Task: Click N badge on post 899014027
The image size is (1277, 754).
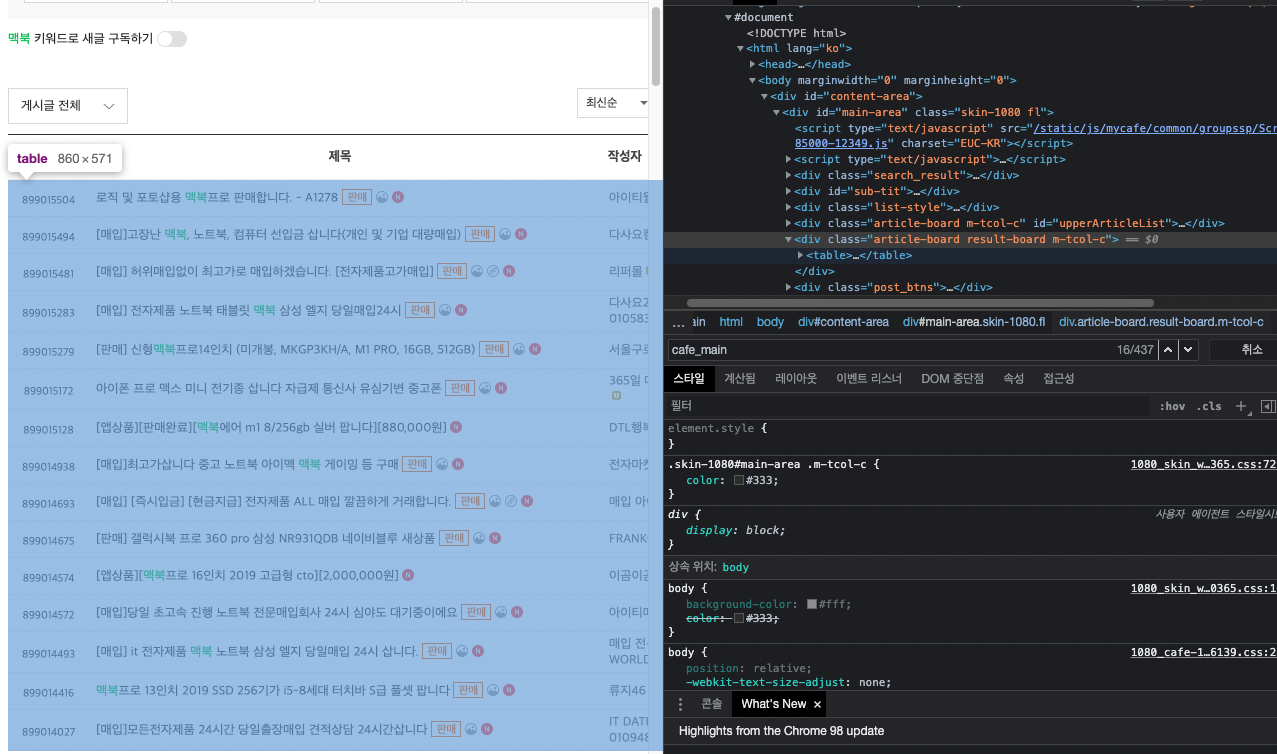Action: (x=487, y=729)
